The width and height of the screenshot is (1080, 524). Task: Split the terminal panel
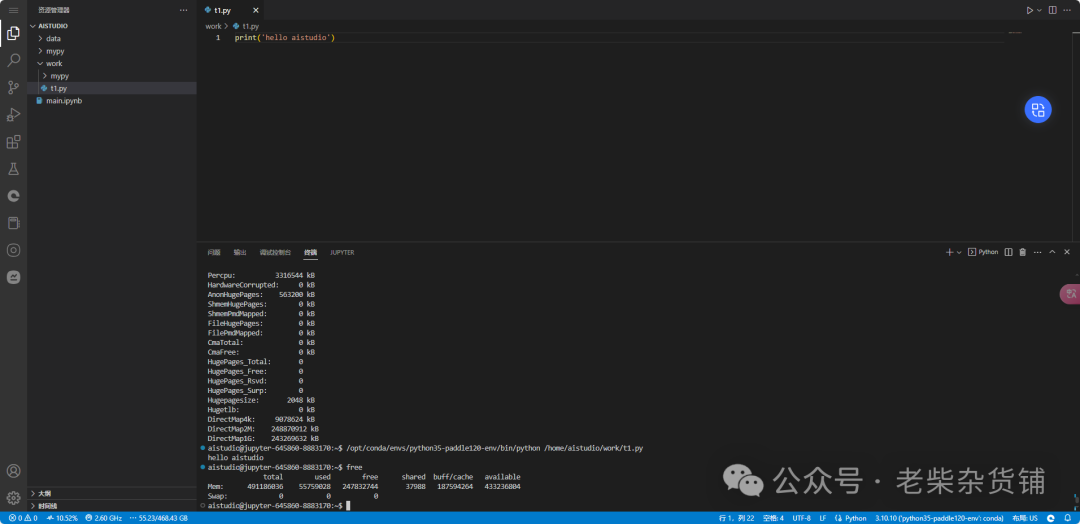pos(1008,252)
